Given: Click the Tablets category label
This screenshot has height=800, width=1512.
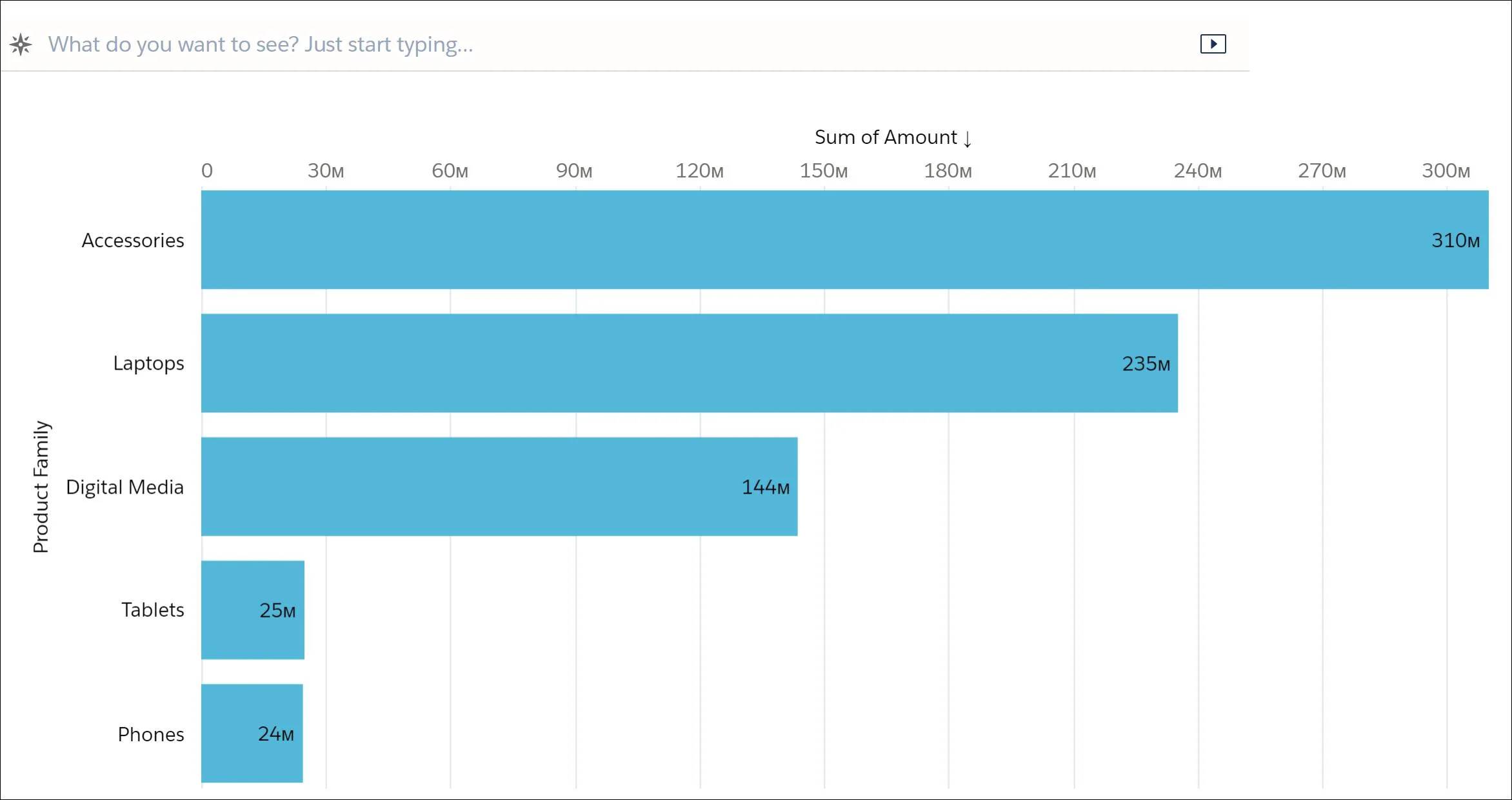Looking at the screenshot, I should pos(153,610).
